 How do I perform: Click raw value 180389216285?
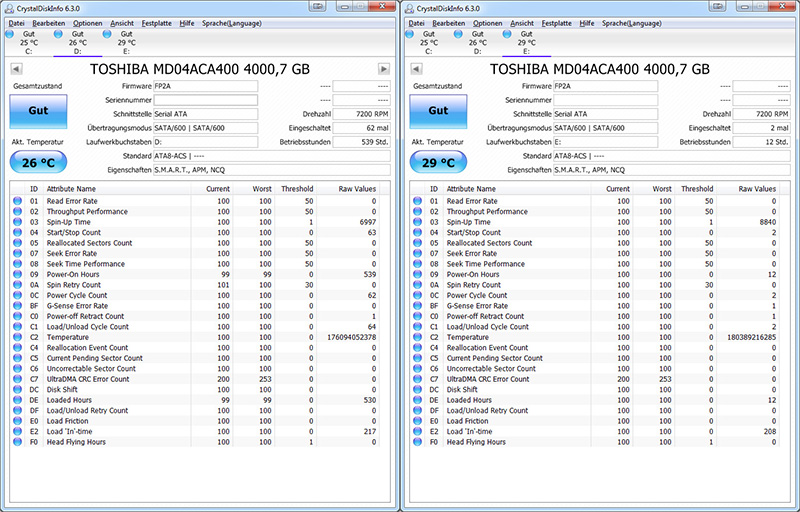pyautogui.click(x=752, y=337)
